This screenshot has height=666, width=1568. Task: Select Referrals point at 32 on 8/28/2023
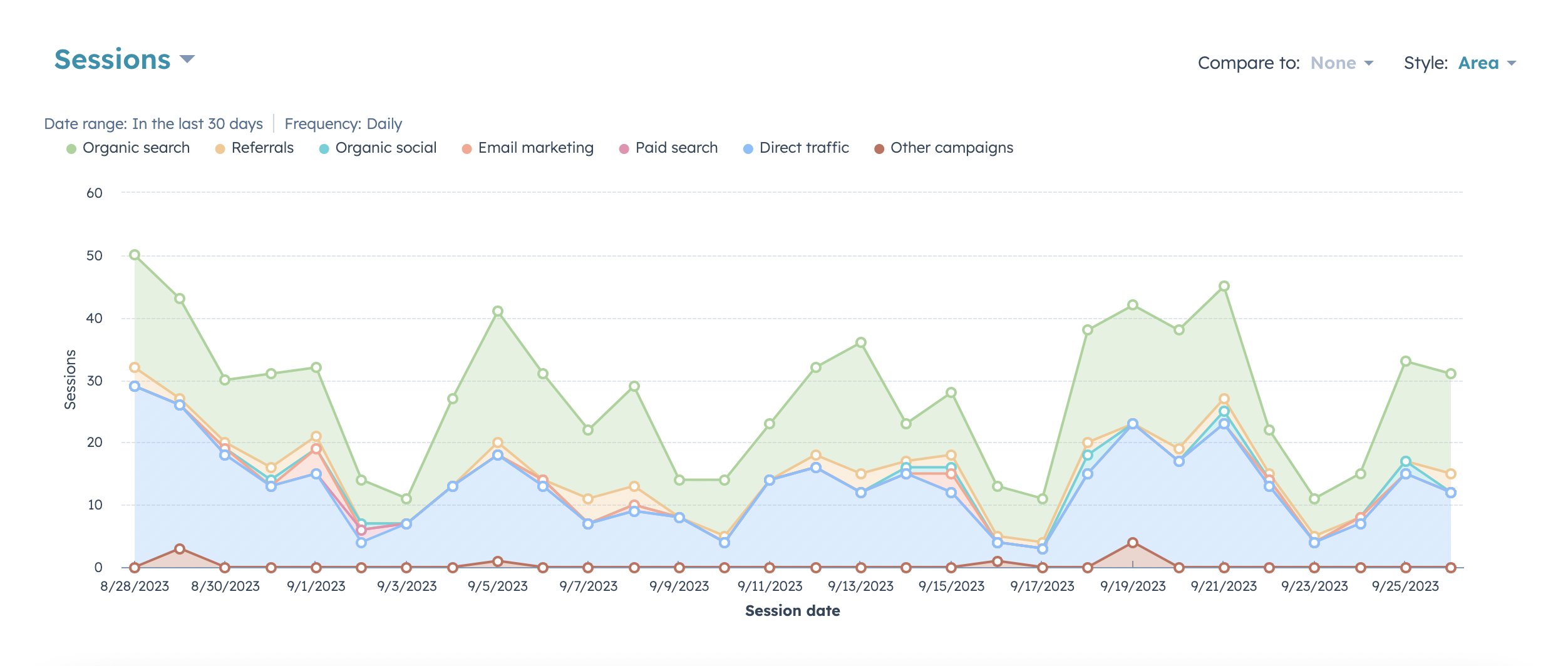[135, 368]
